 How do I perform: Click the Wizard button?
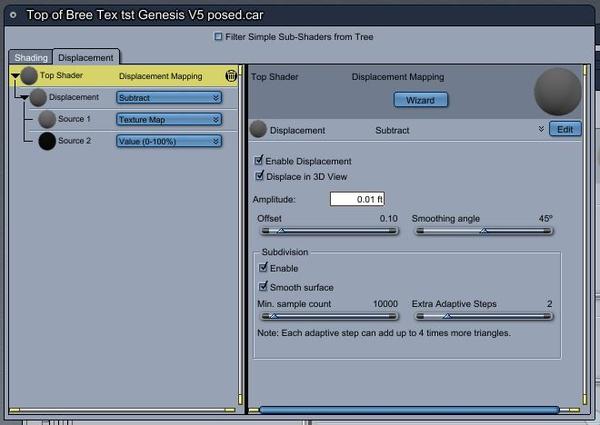[420, 100]
